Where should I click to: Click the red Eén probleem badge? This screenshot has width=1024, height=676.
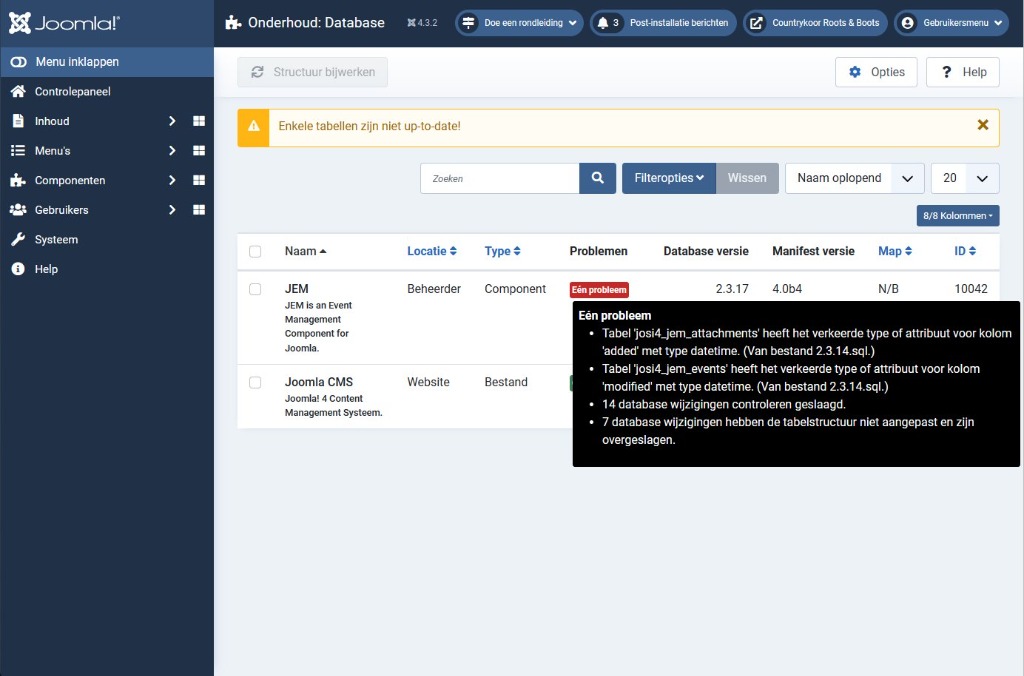point(599,290)
